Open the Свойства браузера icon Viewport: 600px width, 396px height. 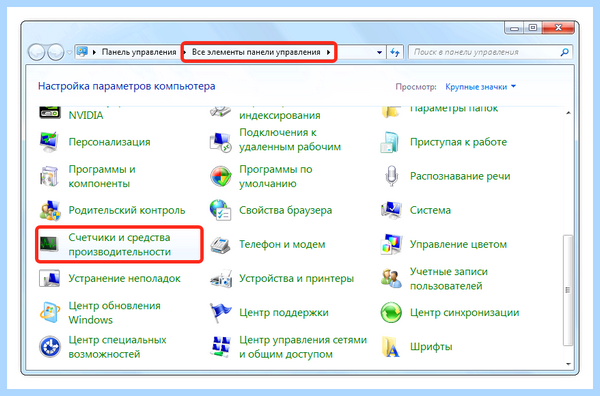220,210
